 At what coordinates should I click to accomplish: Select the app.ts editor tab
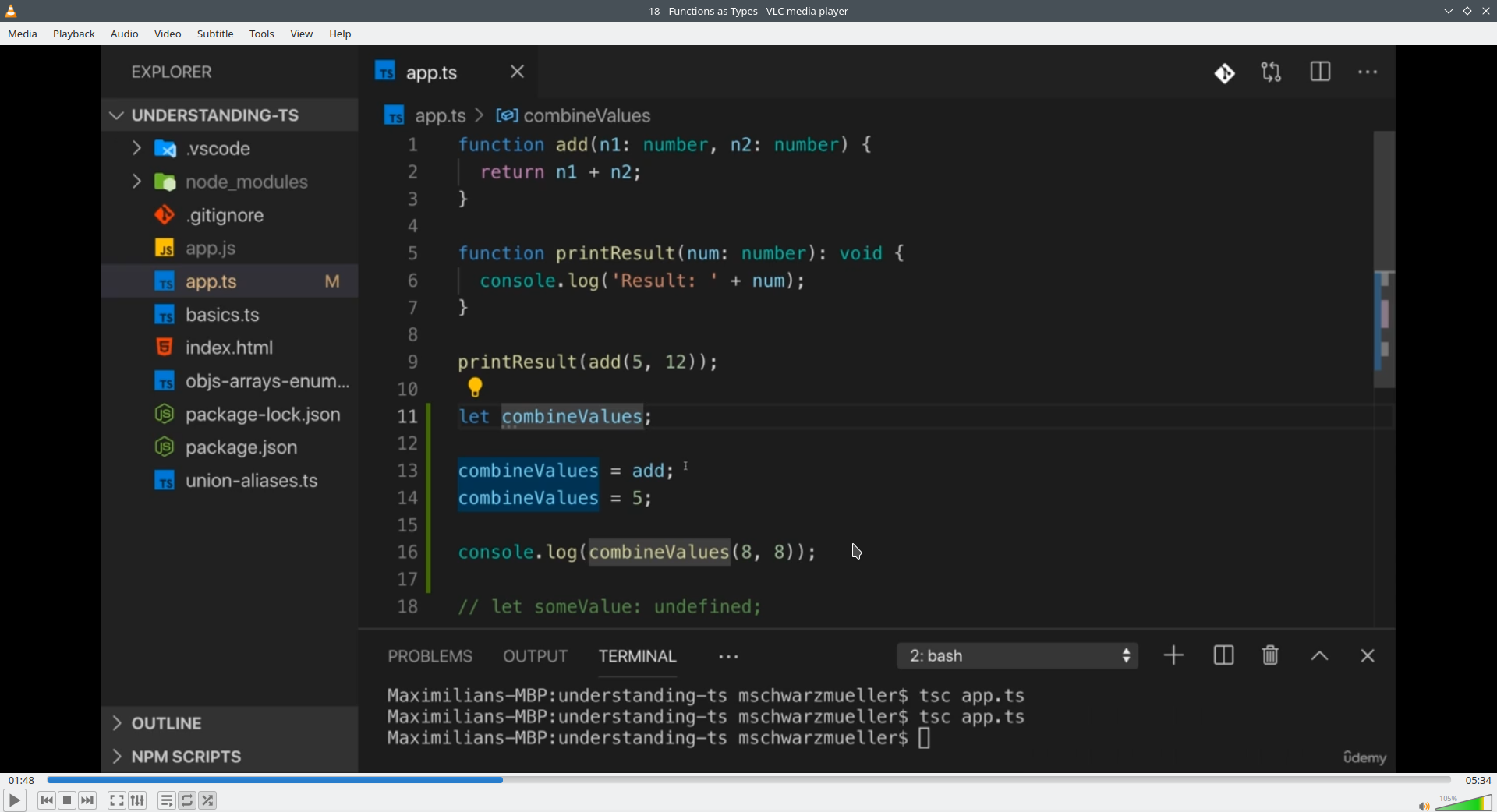pyautogui.click(x=448, y=72)
